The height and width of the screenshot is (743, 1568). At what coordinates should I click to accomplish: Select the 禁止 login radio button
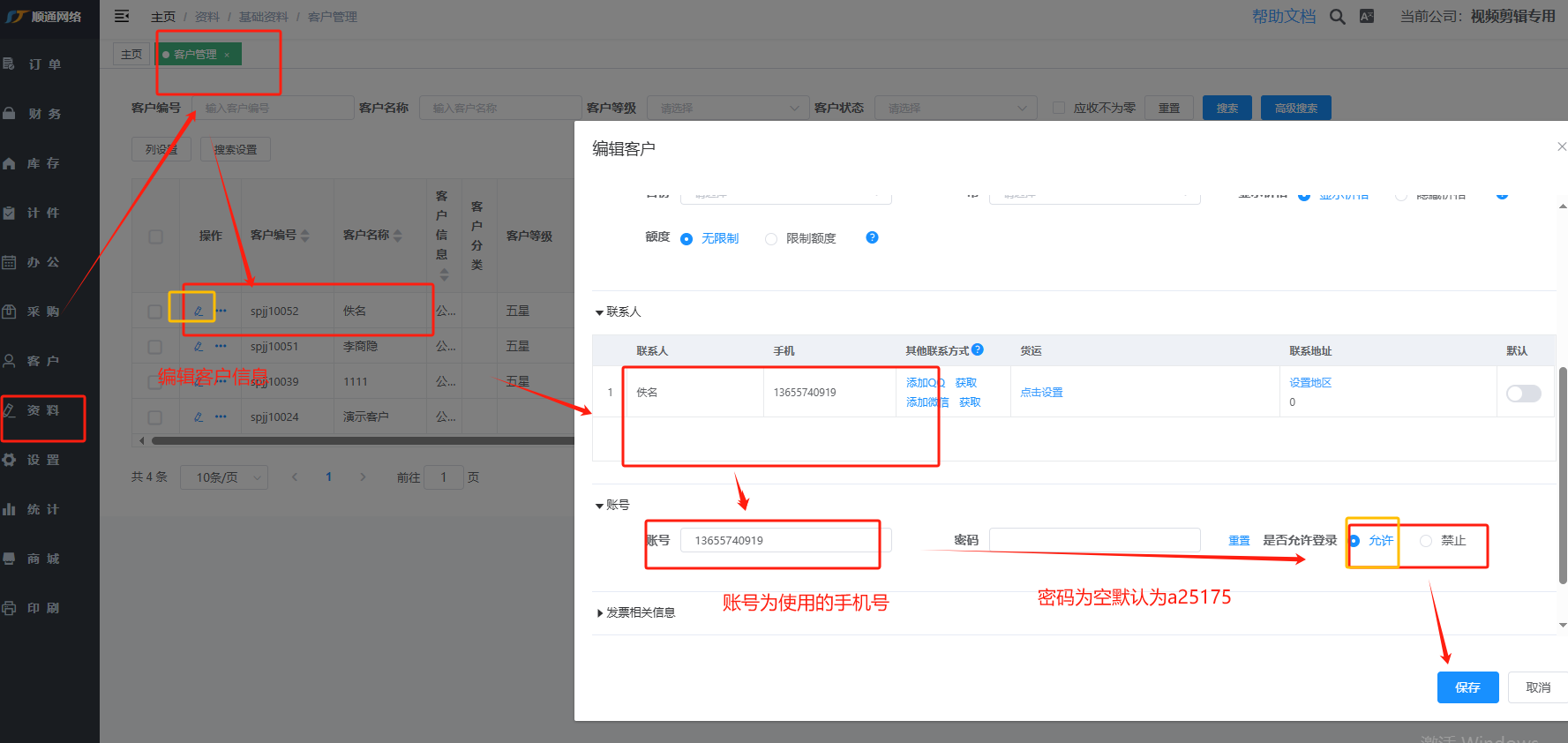point(1426,541)
